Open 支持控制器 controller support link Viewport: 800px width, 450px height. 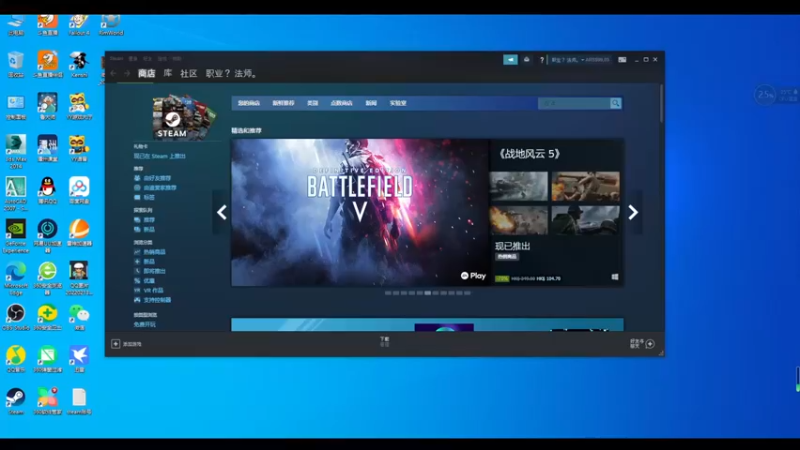(157, 300)
